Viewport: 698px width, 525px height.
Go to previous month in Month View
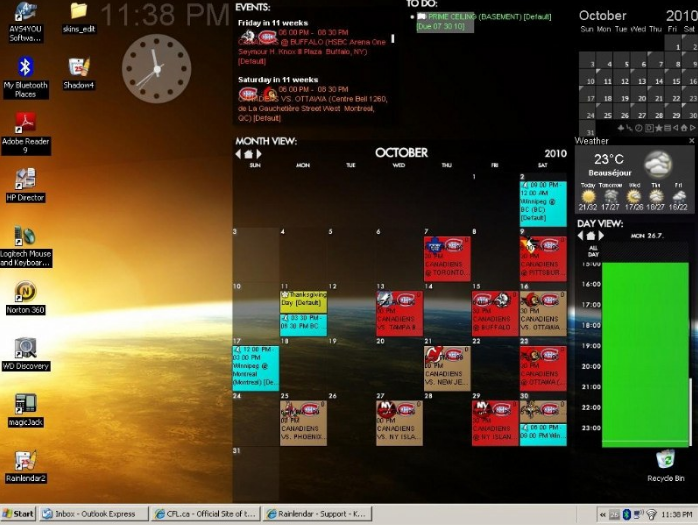[x=238, y=154]
